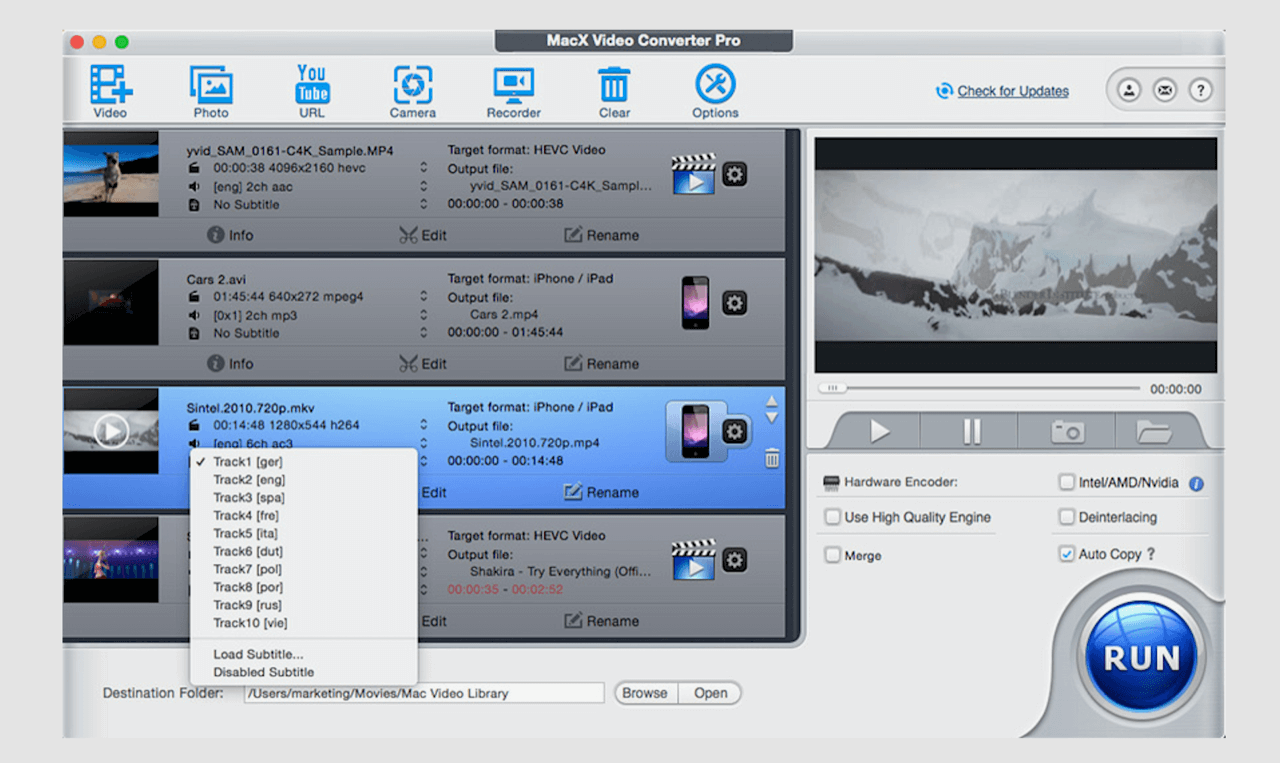
Task: Rename the Sintel.2010.720p.mkv output
Action: [x=601, y=492]
